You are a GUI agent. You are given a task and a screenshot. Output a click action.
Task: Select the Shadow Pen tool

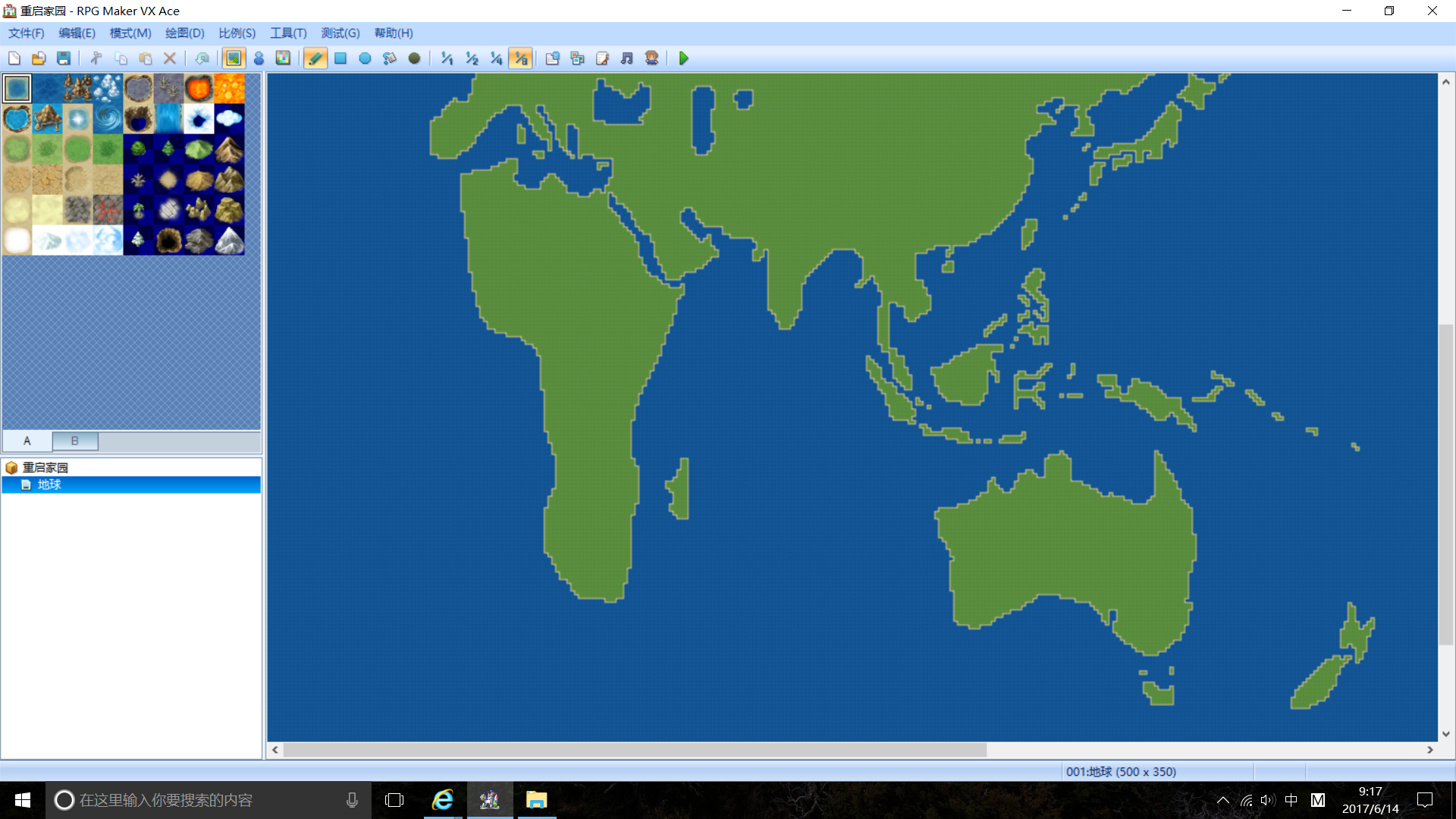pos(414,58)
